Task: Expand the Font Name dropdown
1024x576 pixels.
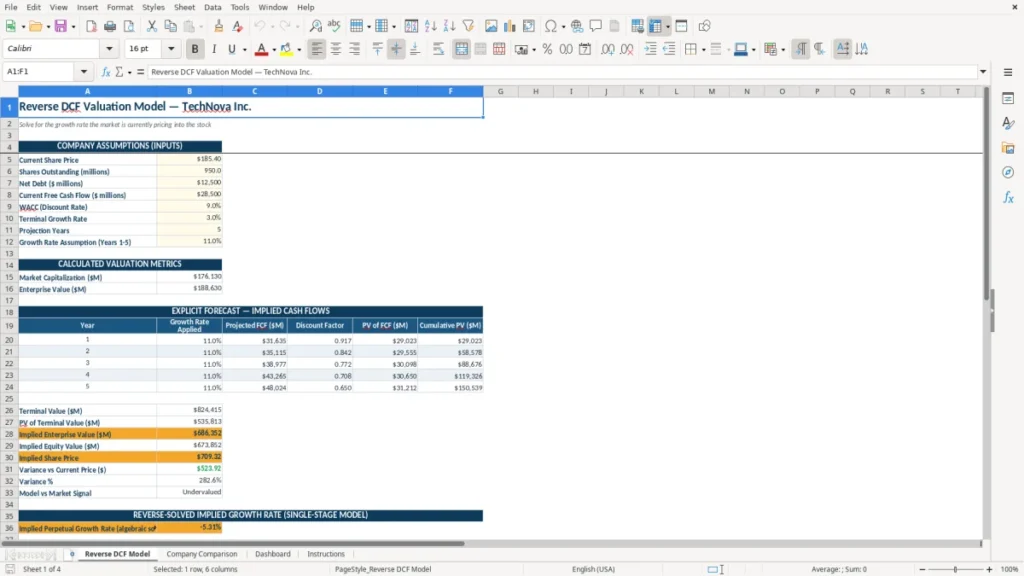Action: pos(109,48)
